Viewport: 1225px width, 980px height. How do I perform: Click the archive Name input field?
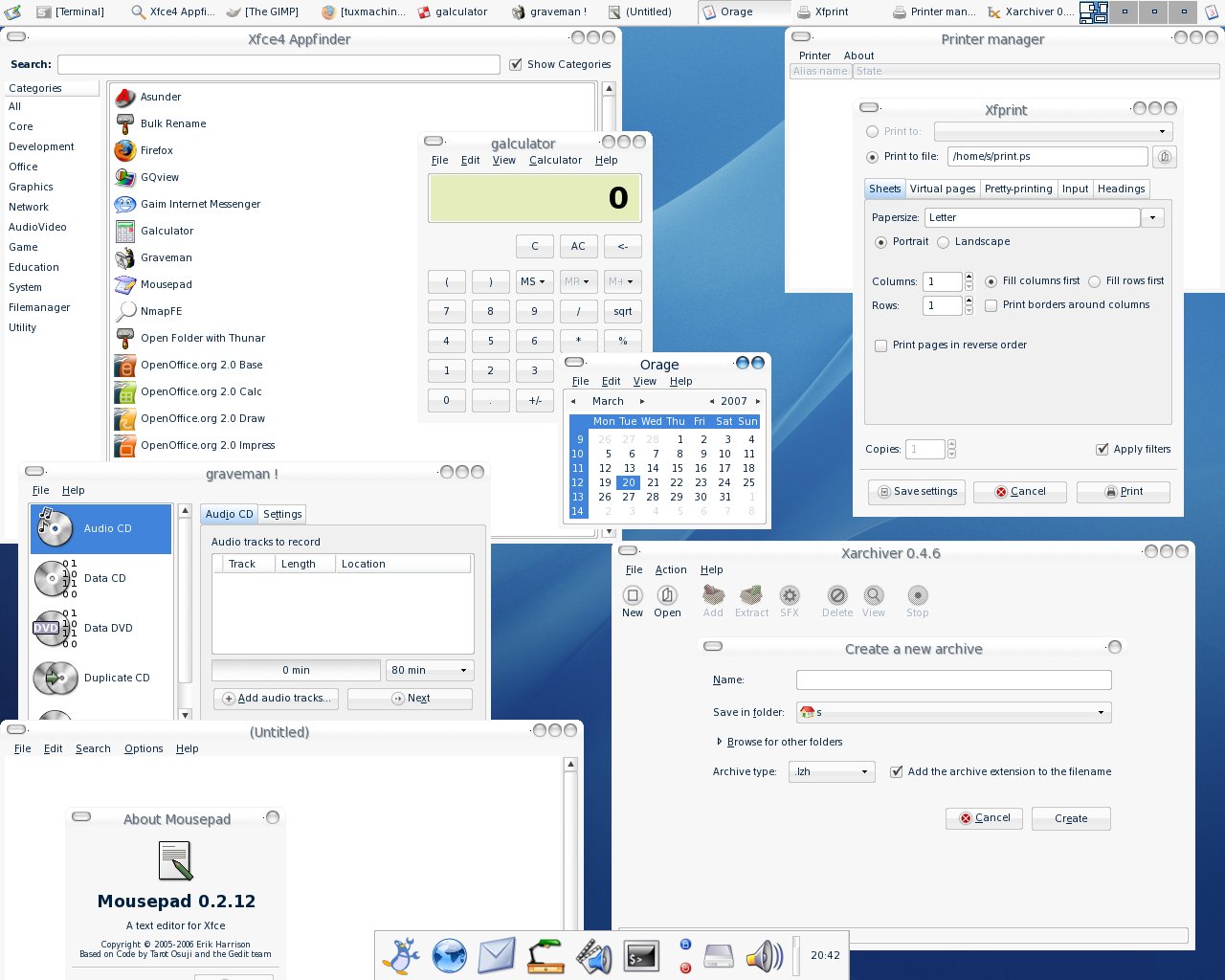point(953,679)
